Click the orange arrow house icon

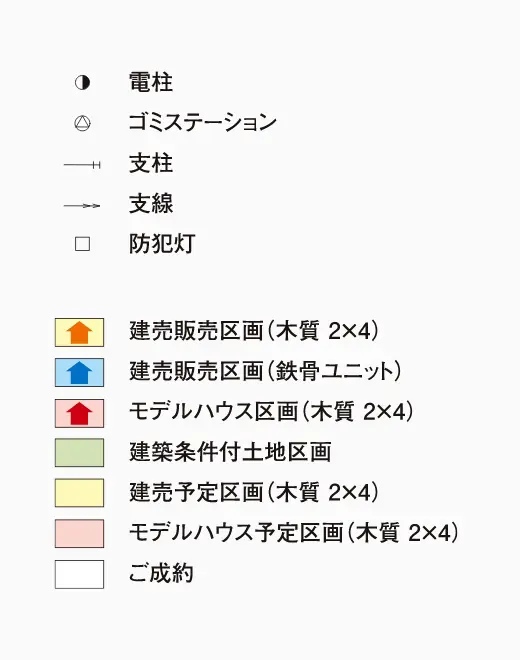79,333
